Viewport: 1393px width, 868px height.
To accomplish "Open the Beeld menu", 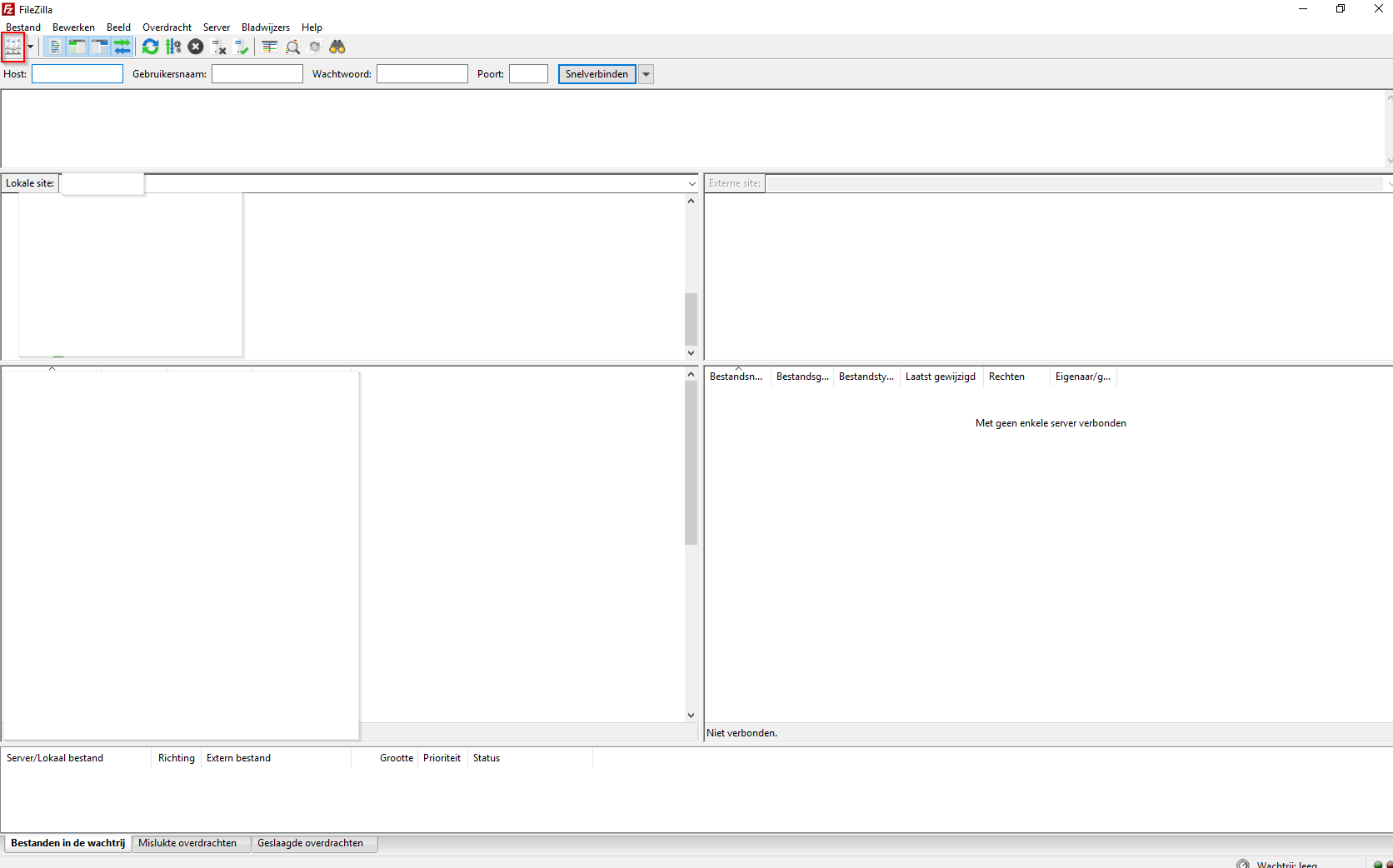I will pyautogui.click(x=118, y=27).
